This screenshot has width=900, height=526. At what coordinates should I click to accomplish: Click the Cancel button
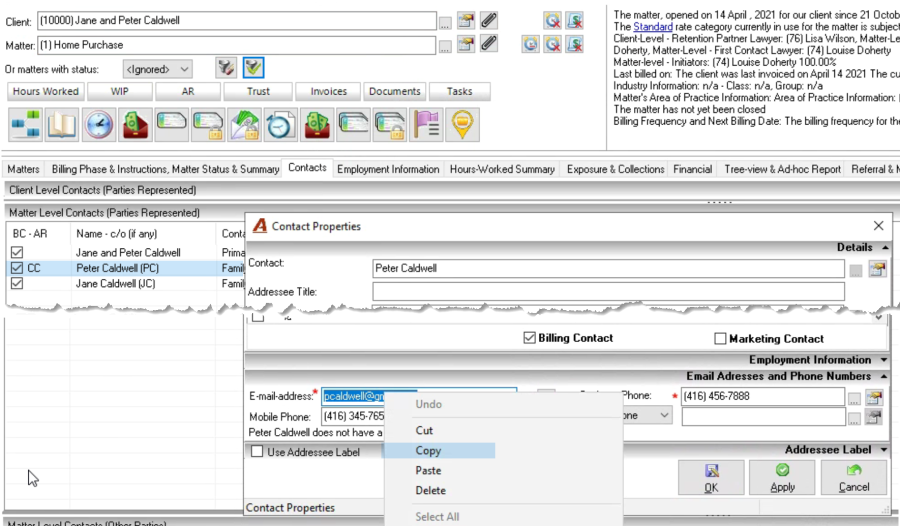click(854, 477)
